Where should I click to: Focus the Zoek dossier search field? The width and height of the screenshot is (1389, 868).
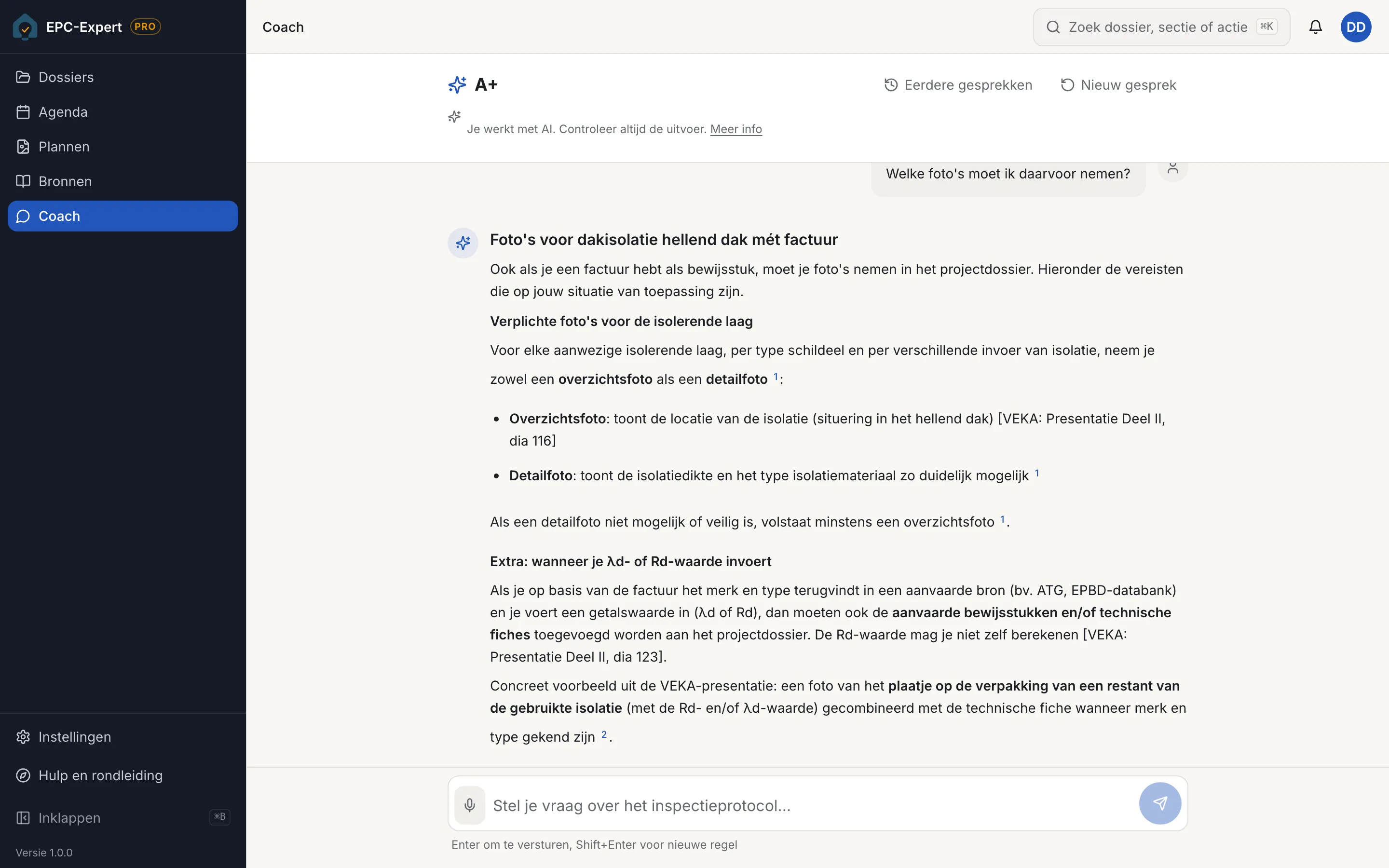pos(1161,27)
